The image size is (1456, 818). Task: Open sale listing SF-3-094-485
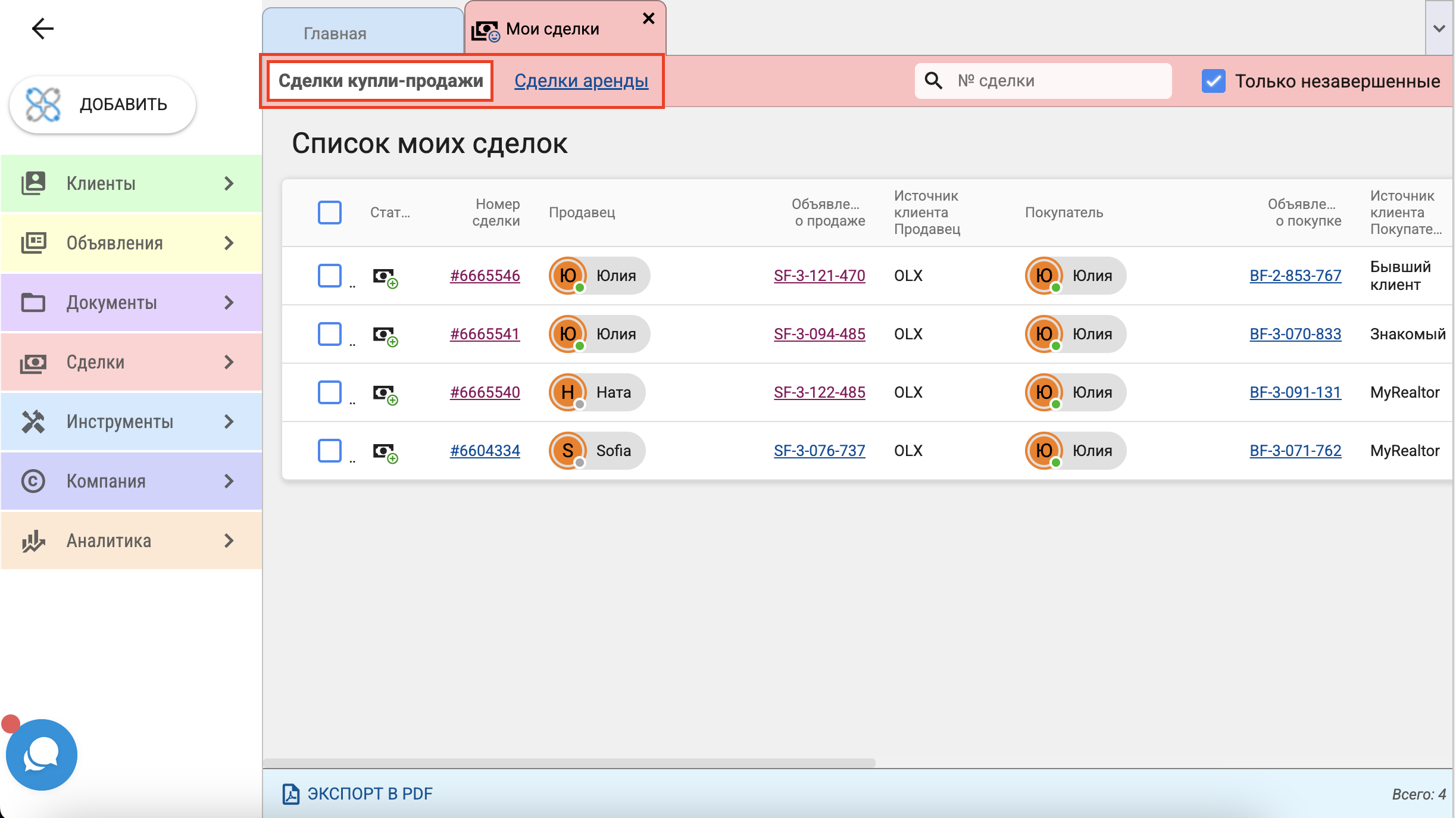pos(820,334)
